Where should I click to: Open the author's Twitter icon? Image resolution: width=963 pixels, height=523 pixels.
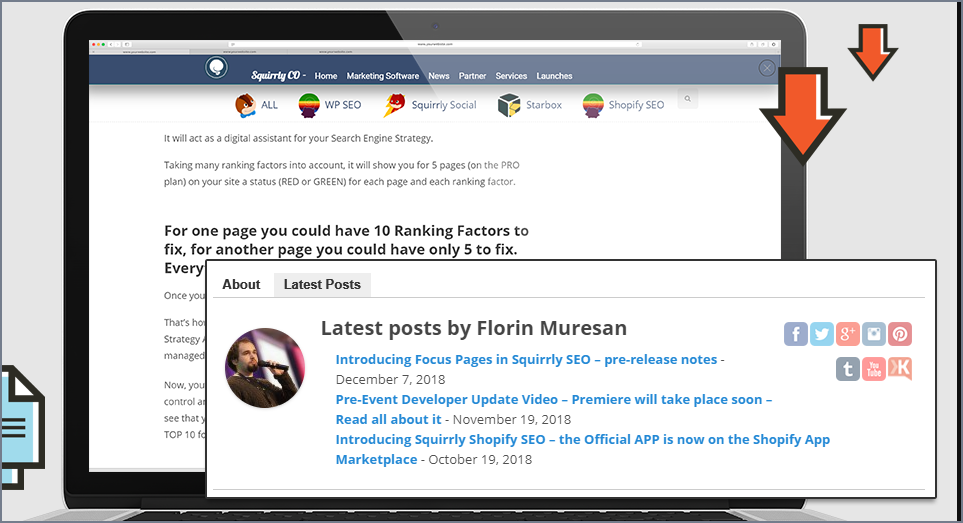(821, 334)
